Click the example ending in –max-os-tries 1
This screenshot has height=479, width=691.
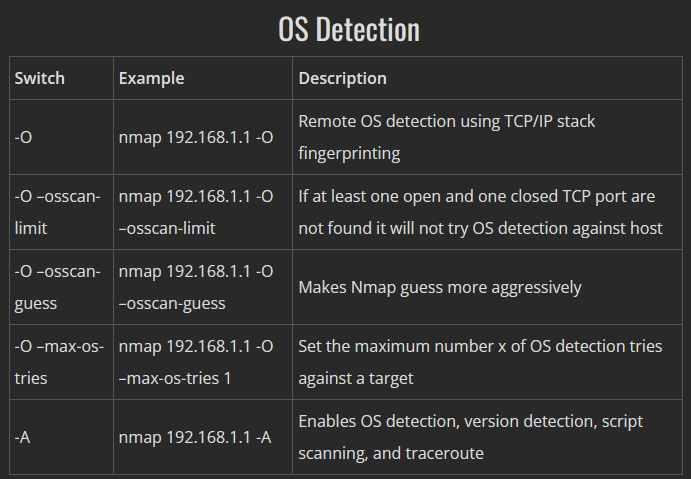point(196,362)
